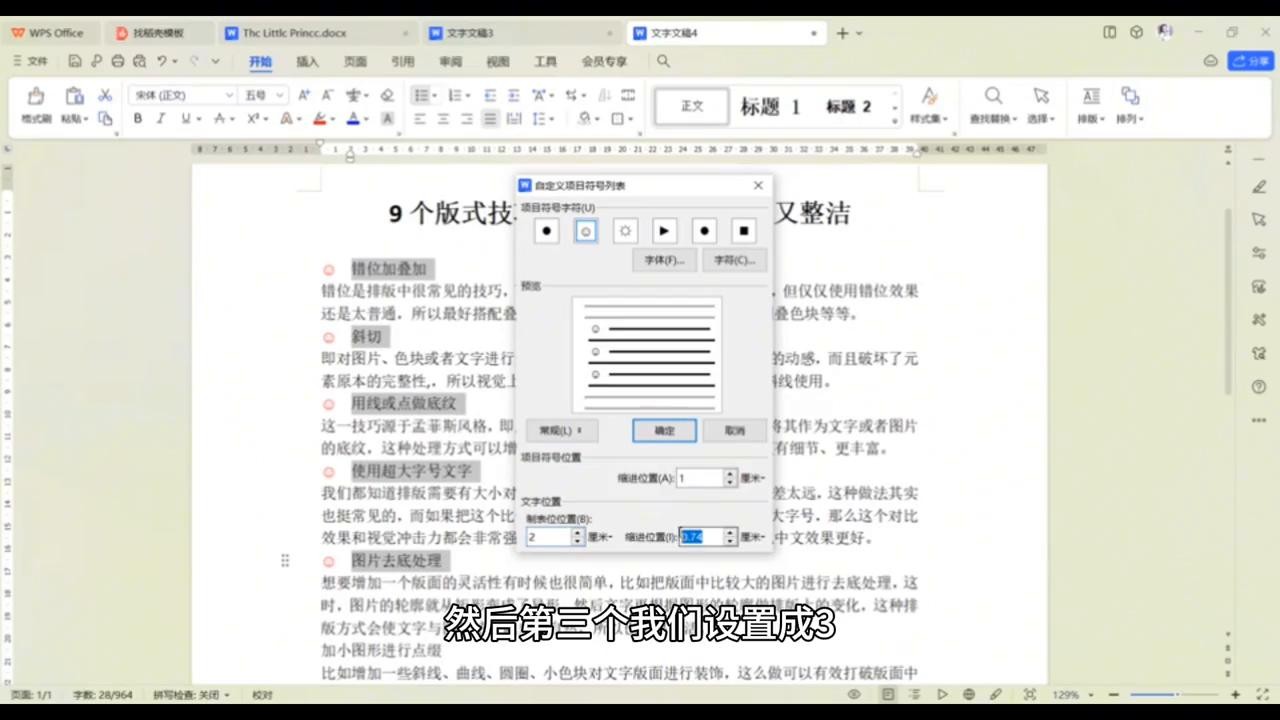Click the cloud sync icon near Share

(1210, 61)
